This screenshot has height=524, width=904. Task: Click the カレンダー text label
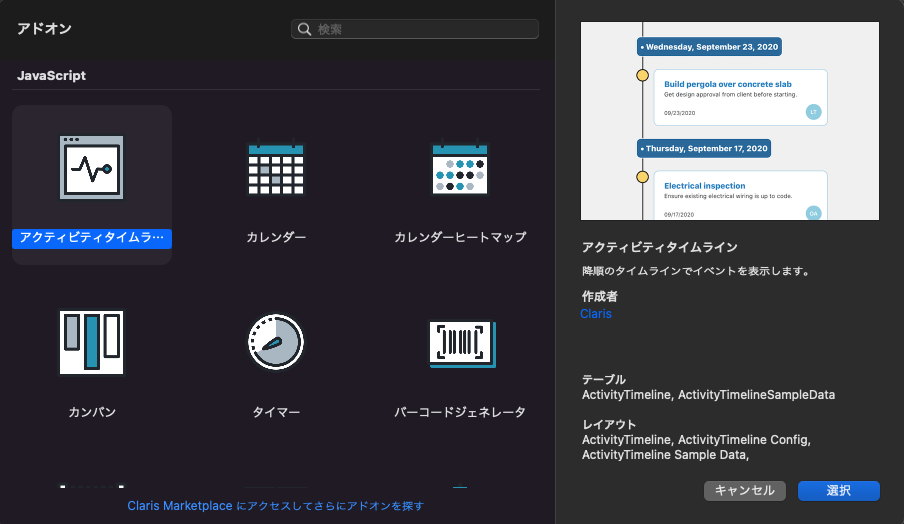click(x=276, y=238)
